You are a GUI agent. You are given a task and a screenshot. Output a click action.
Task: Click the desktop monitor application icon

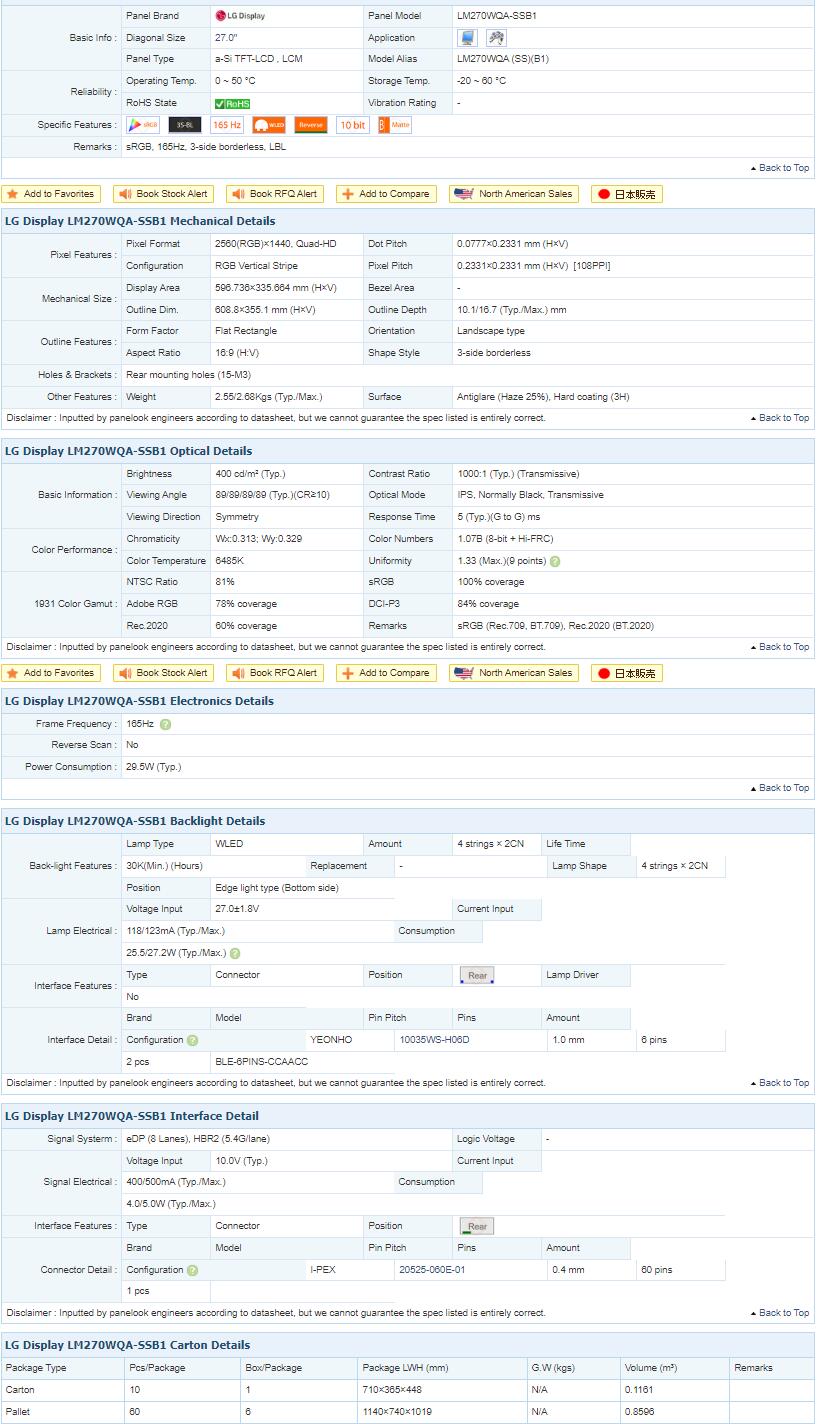tap(467, 38)
